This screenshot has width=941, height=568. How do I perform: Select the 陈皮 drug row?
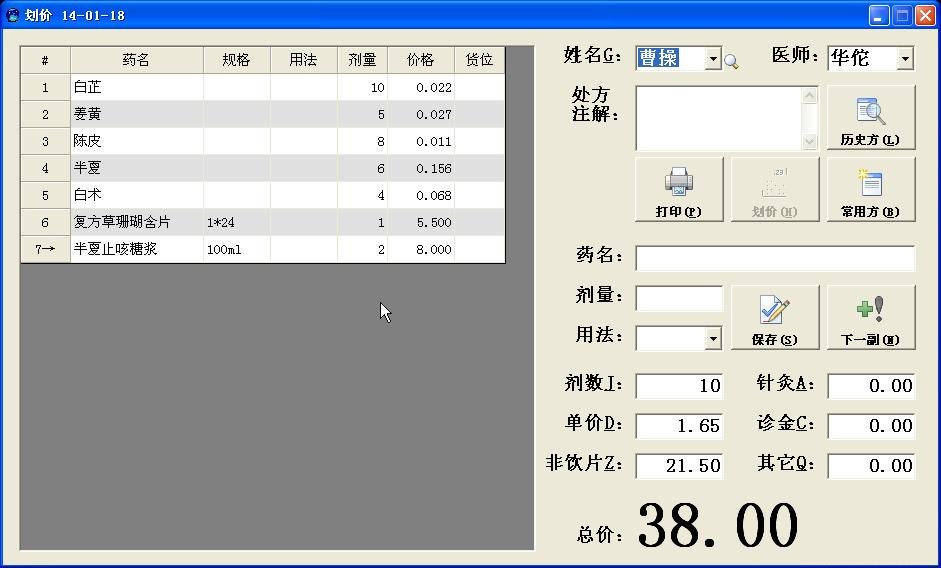263,141
